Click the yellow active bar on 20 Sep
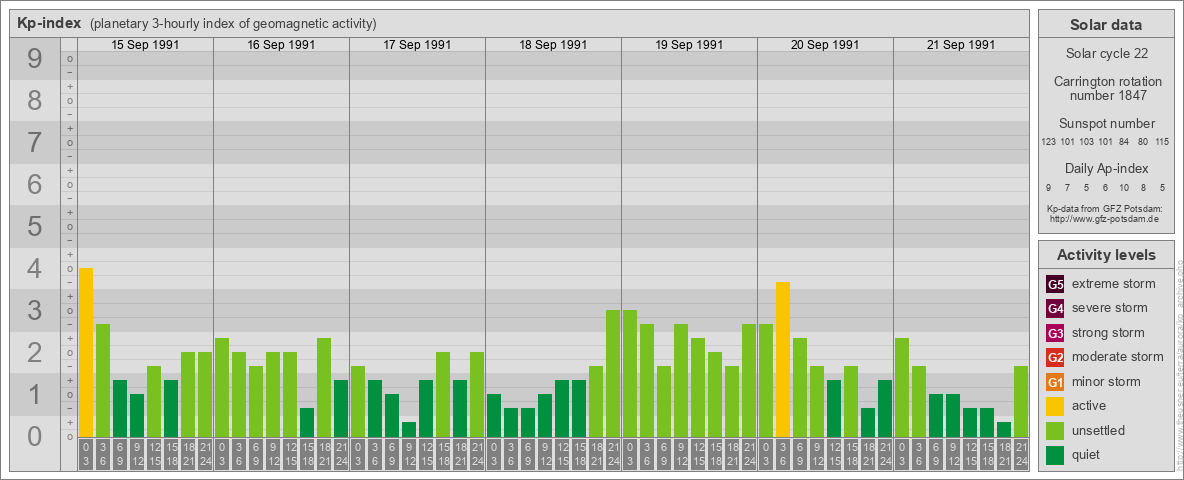The width and height of the screenshot is (1184, 480). coord(783,359)
